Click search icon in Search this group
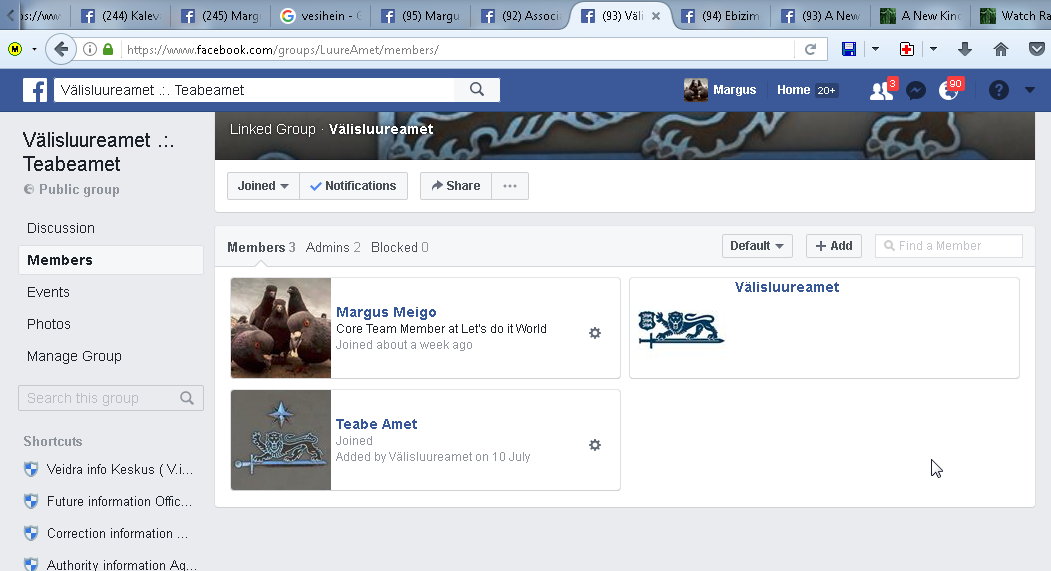The height and width of the screenshot is (571, 1051). pyautogui.click(x=187, y=398)
